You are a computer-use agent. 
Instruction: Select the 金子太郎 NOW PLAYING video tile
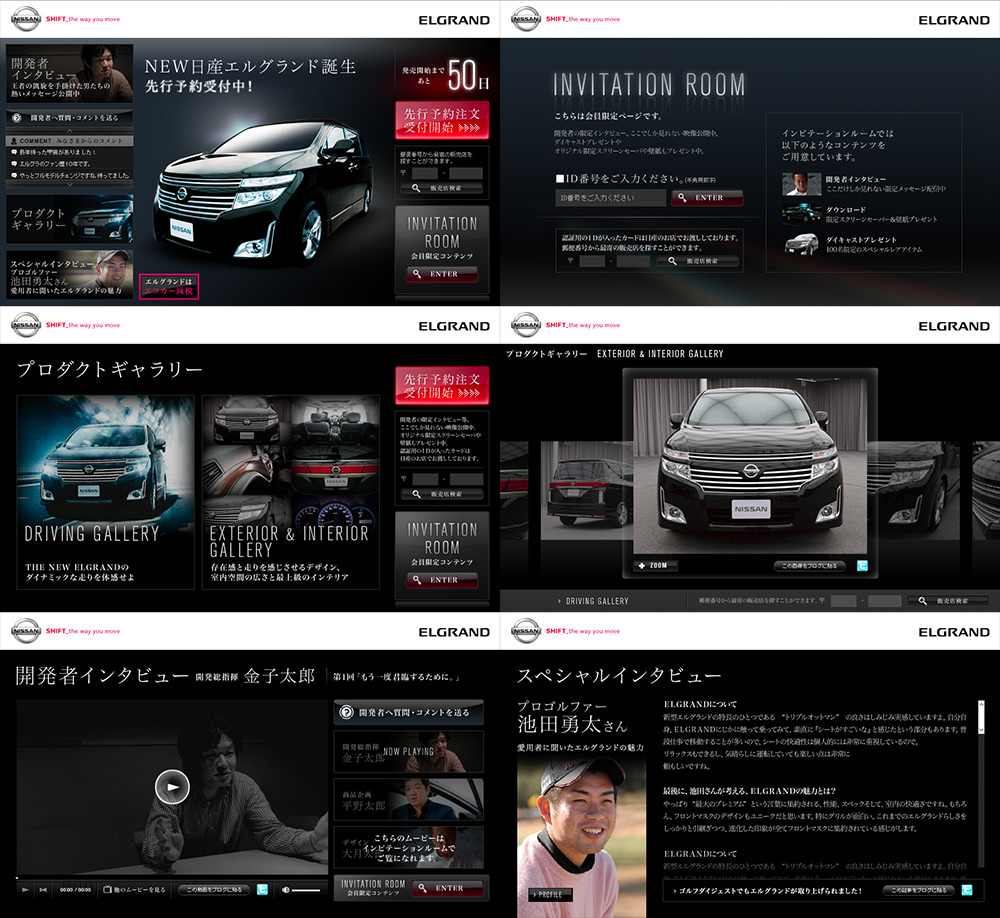[408, 752]
